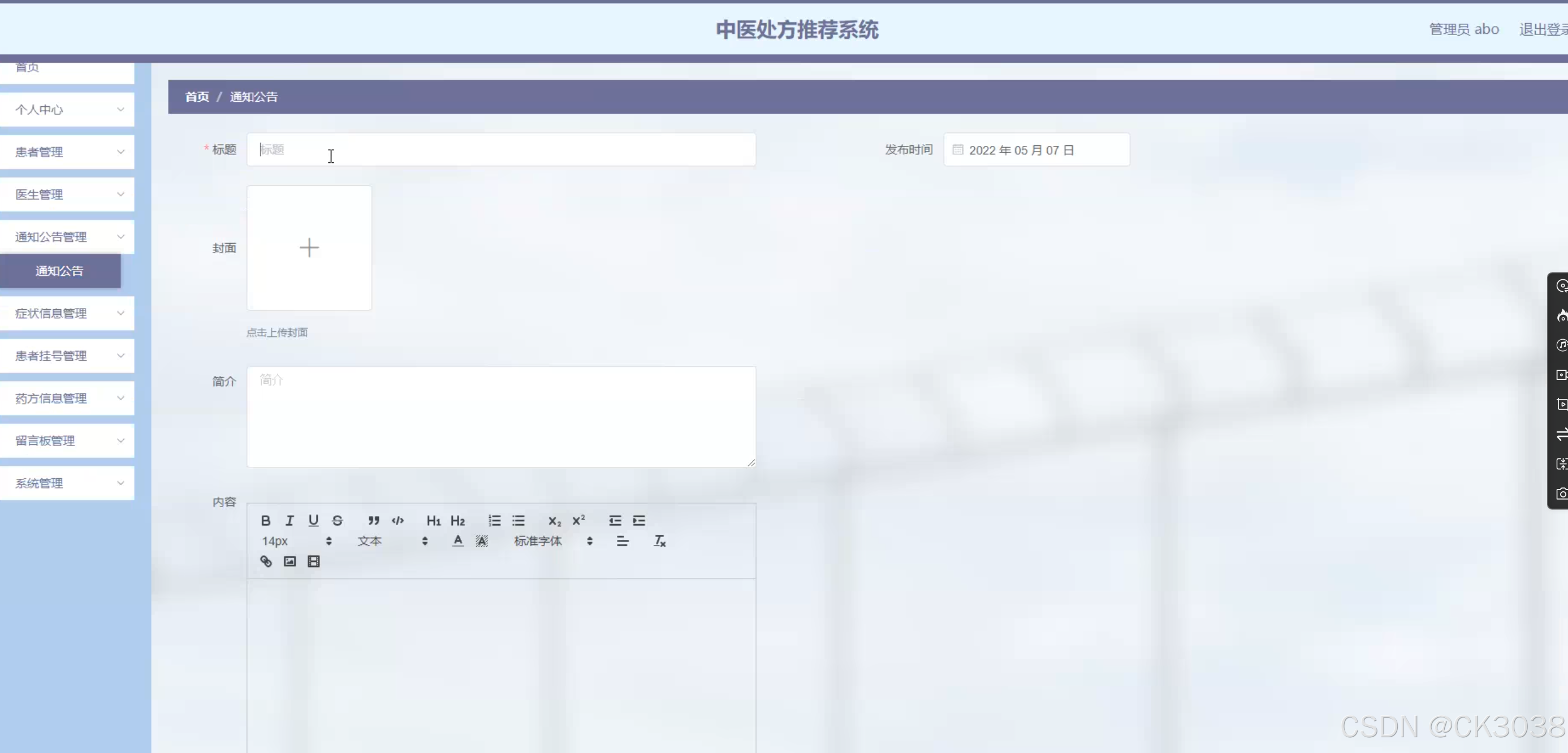This screenshot has width=1568, height=753.
Task: Click the 首页 breadcrumb link
Action: coord(197,97)
